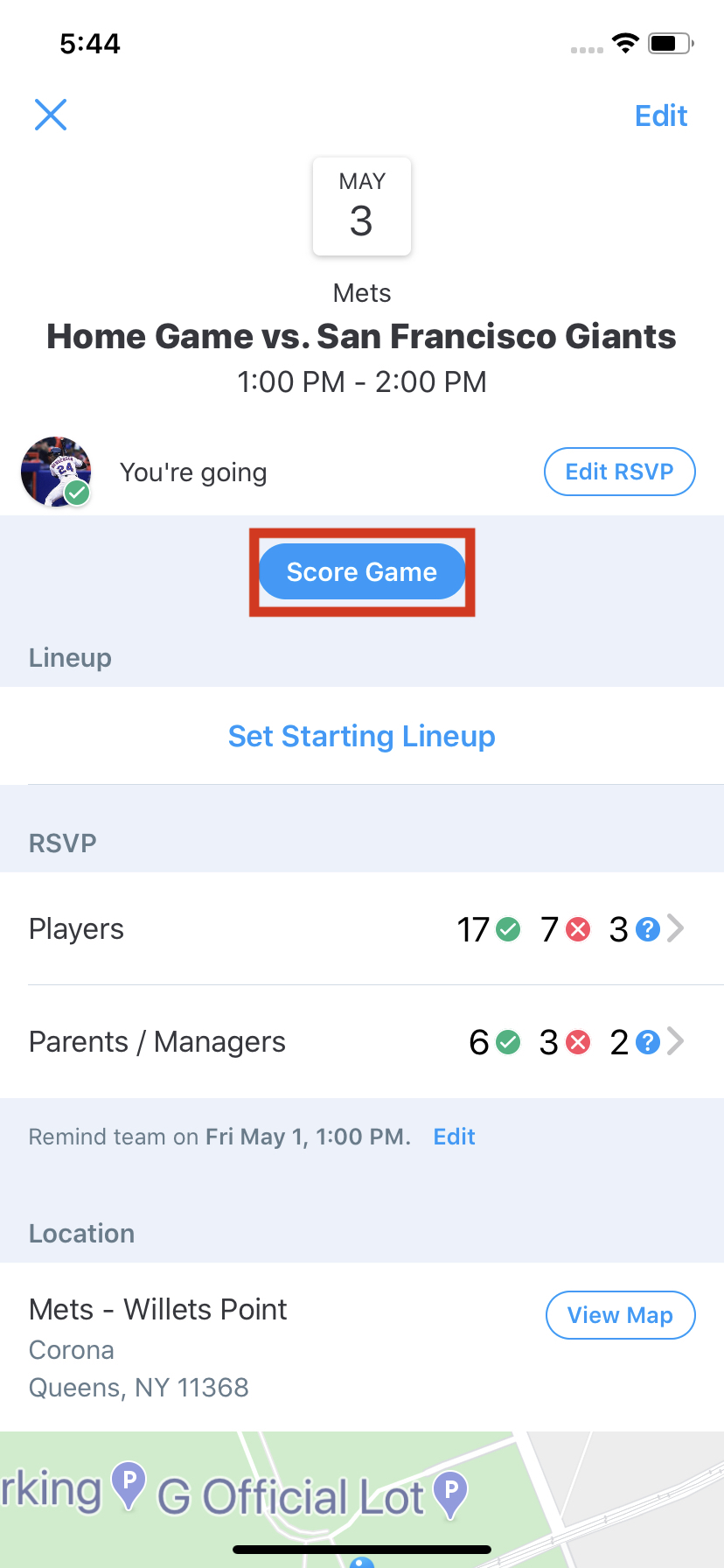The width and height of the screenshot is (724, 1568).
Task: Start scoring with the Score Game button
Action: click(x=362, y=571)
